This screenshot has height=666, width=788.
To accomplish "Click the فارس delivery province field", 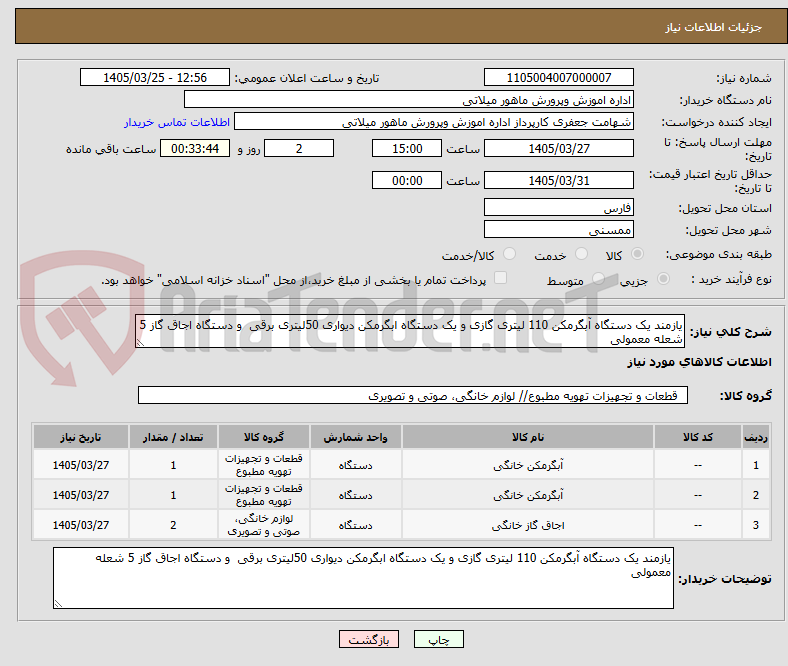I will point(558,207).
